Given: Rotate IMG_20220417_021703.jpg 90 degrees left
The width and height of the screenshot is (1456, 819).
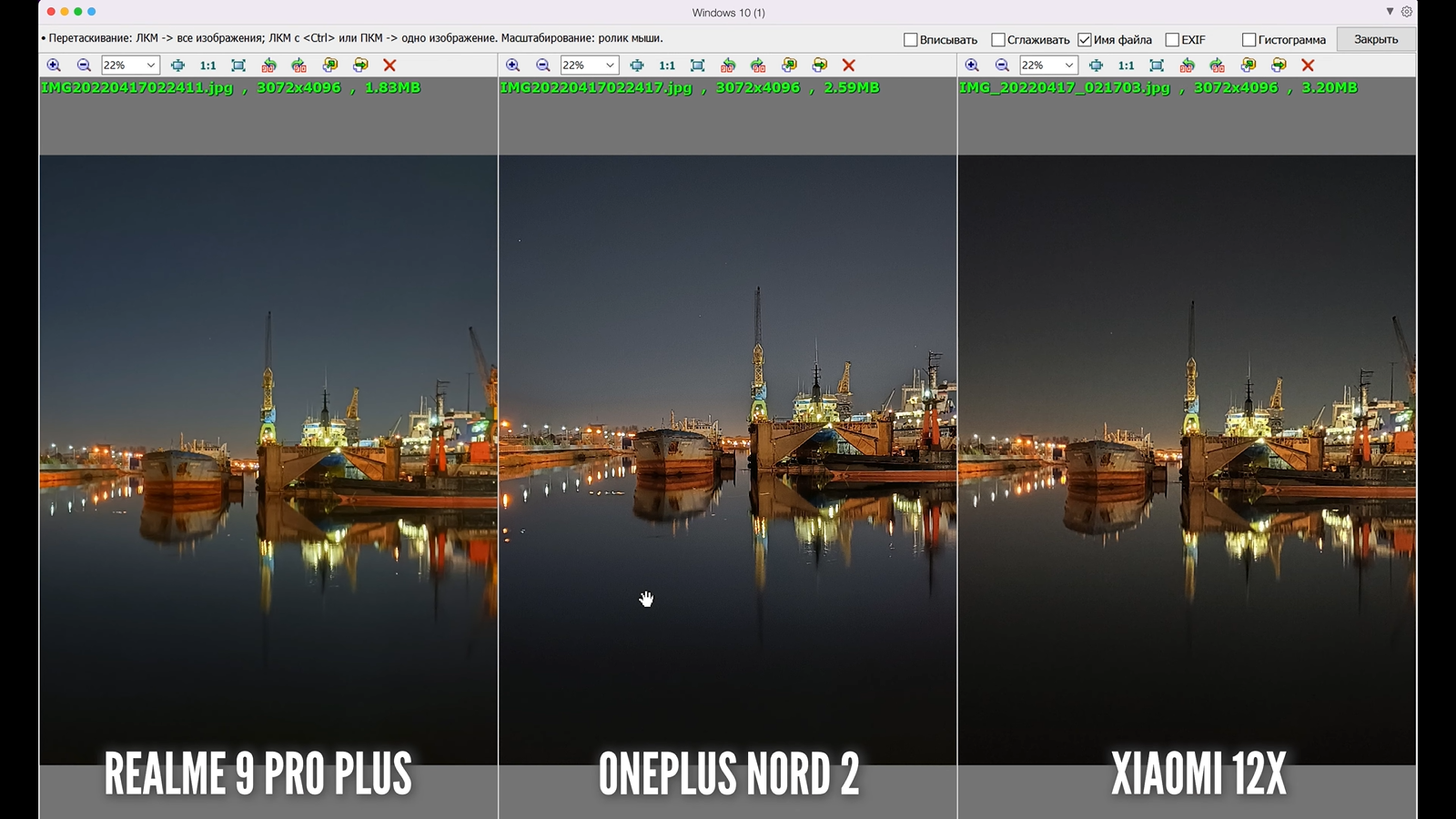Looking at the screenshot, I should [1187, 66].
